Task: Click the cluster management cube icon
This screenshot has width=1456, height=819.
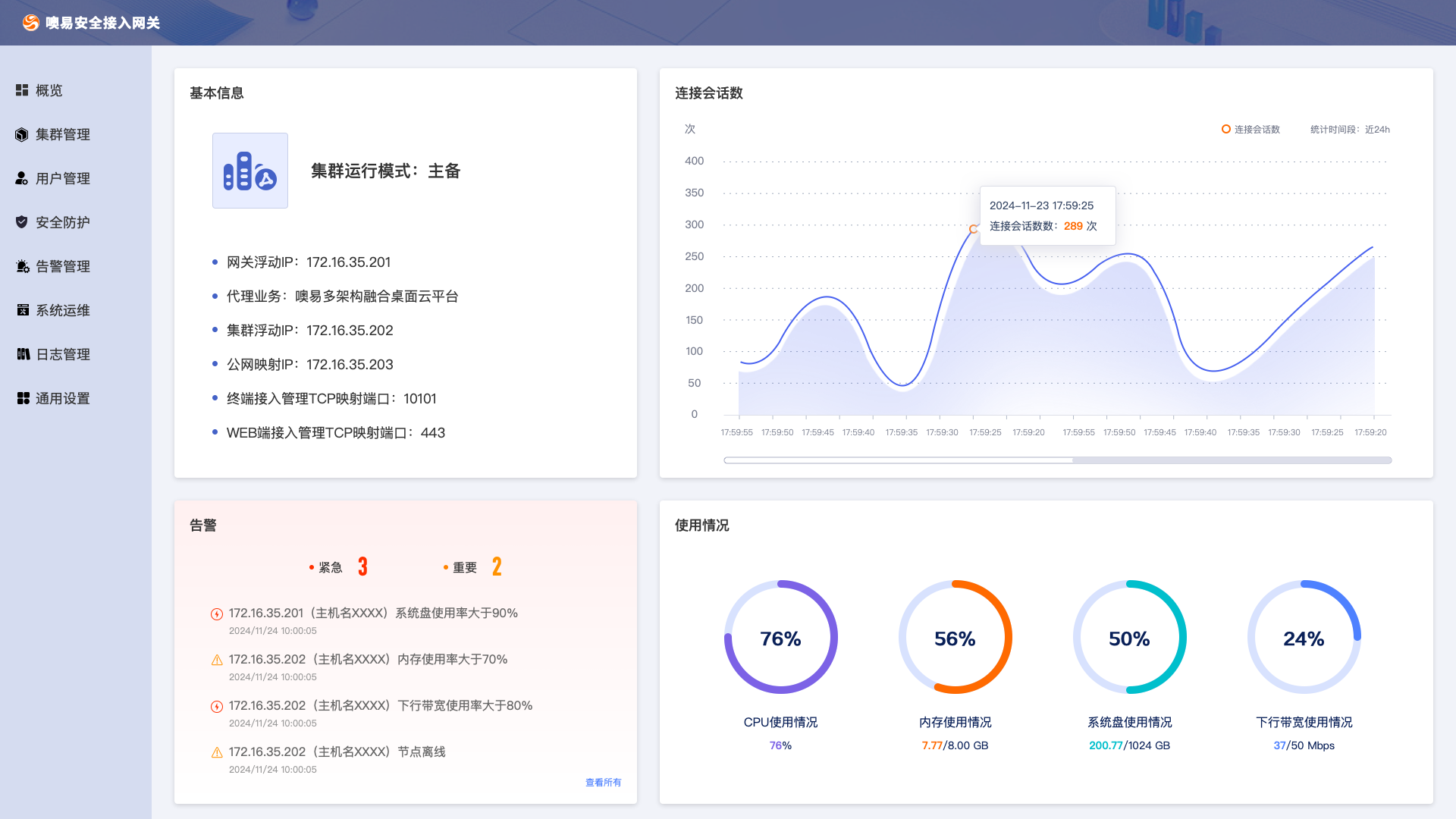Action: click(x=22, y=134)
